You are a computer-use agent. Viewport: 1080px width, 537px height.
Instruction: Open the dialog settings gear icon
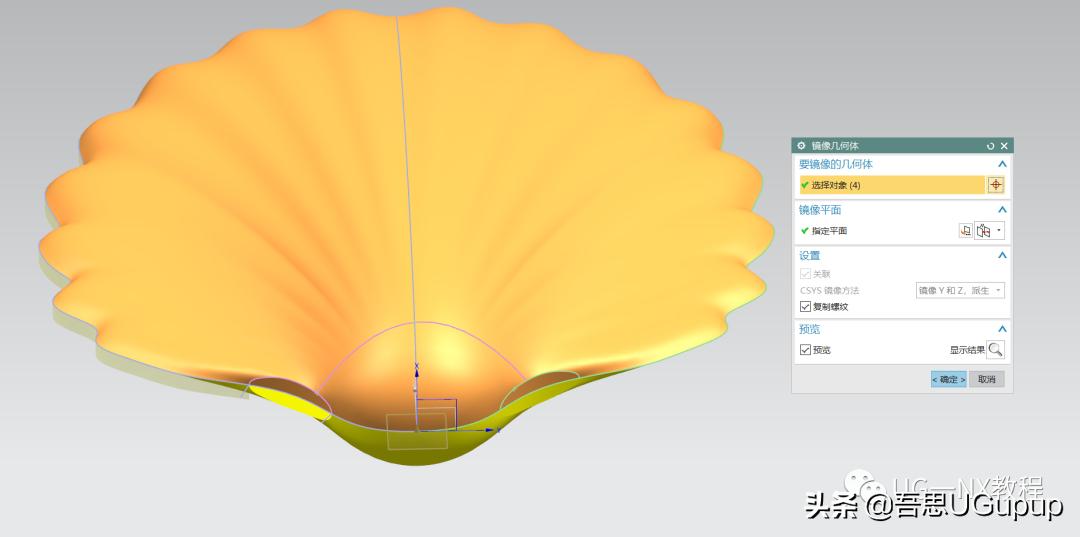click(801, 146)
